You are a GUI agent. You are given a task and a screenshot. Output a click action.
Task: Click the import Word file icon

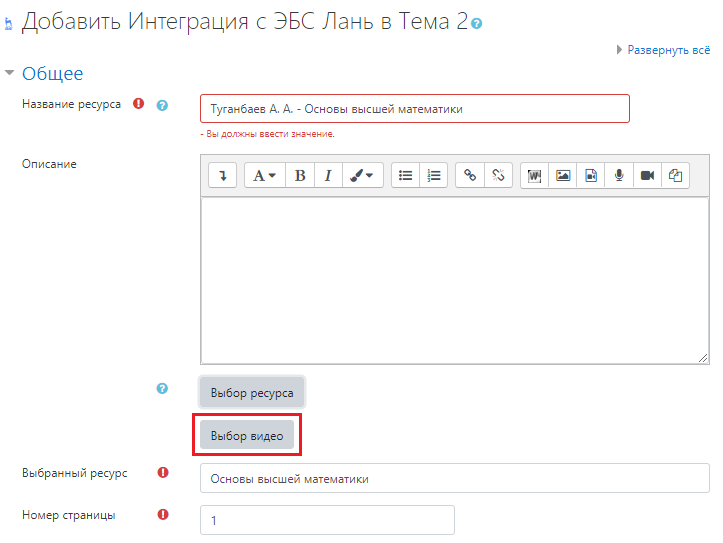coord(535,175)
